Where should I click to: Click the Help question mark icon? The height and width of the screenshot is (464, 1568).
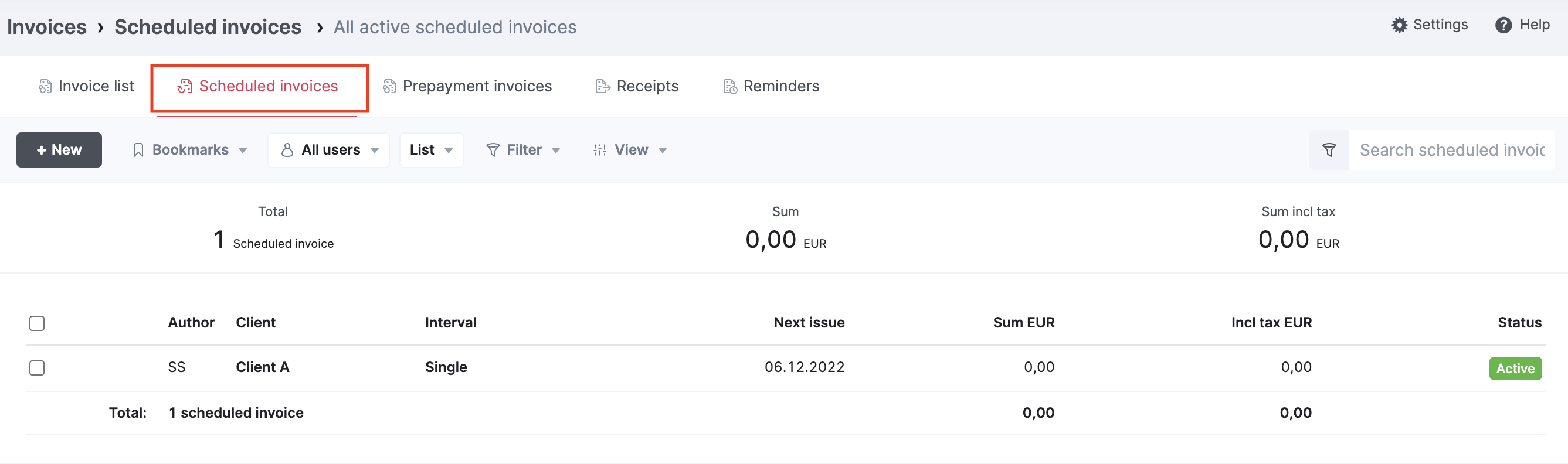coord(1503,25)
